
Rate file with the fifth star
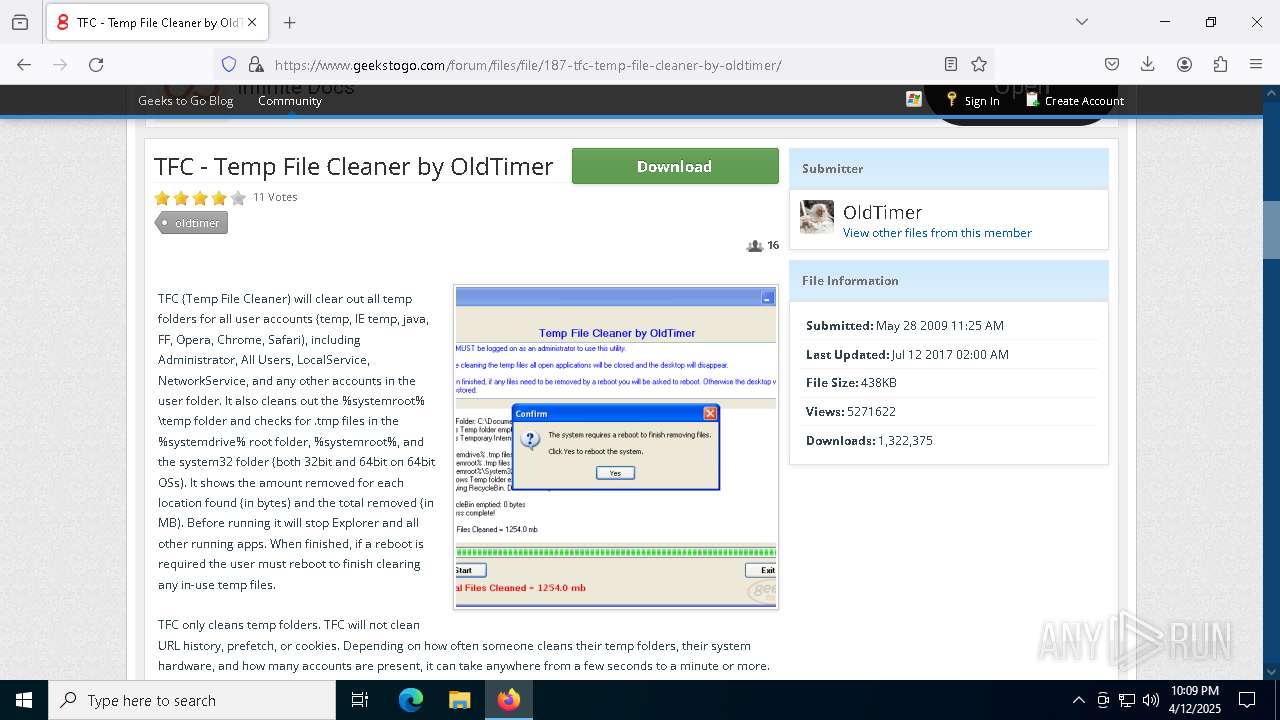click(x=238, y=198)
